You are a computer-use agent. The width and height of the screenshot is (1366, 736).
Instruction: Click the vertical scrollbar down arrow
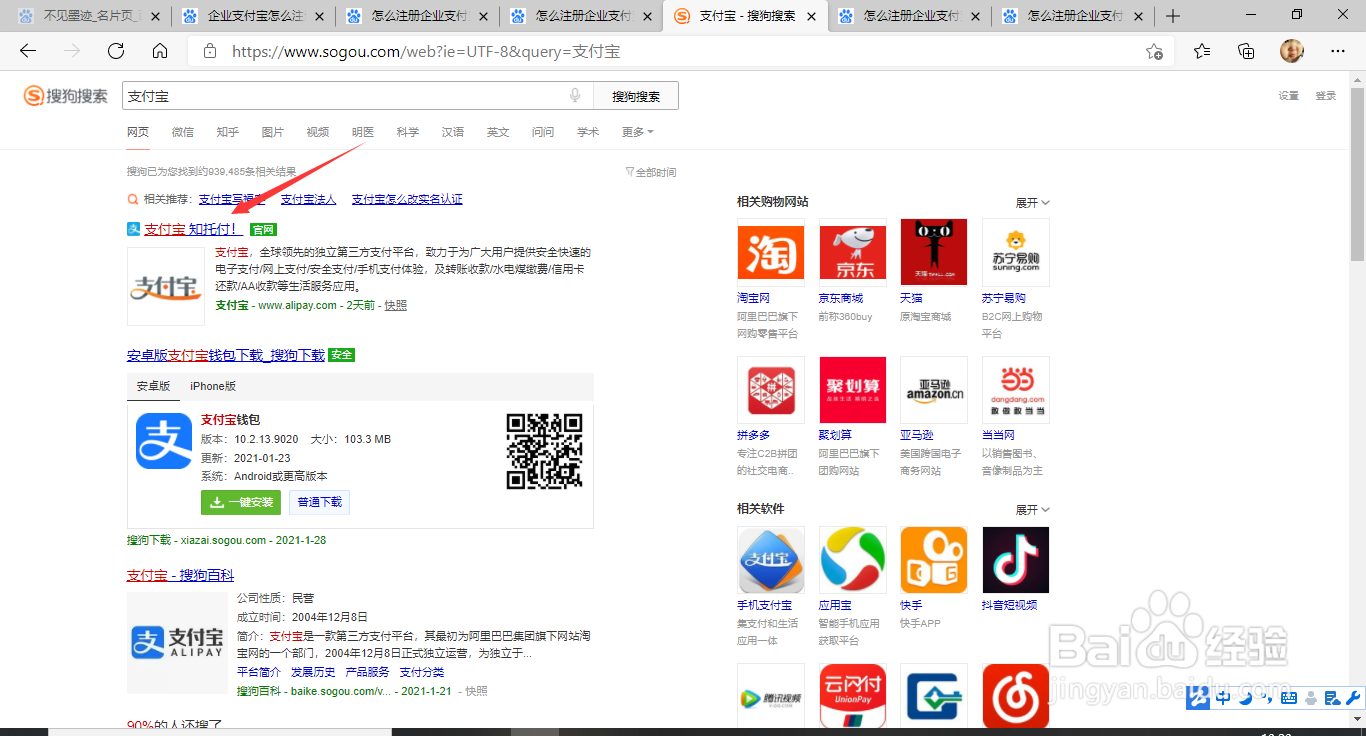(1357, 720)
